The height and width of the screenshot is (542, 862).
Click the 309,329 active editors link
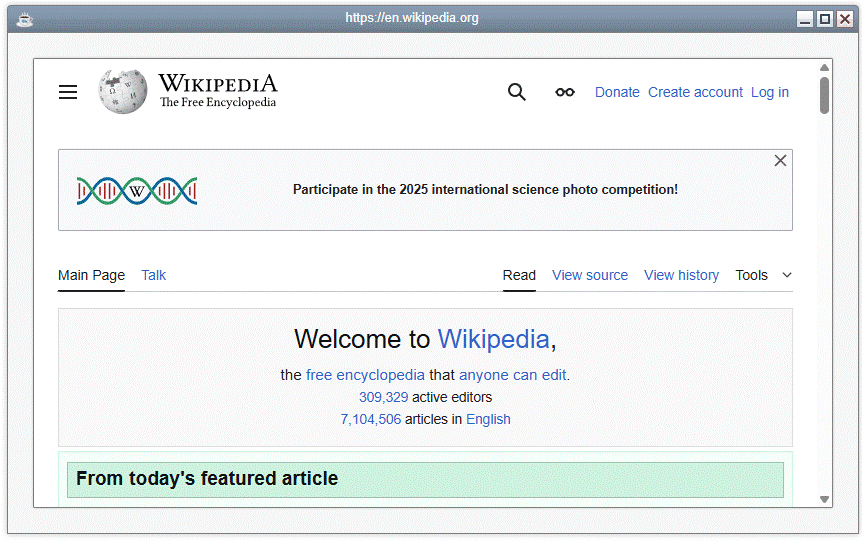(x=383, y=397)
